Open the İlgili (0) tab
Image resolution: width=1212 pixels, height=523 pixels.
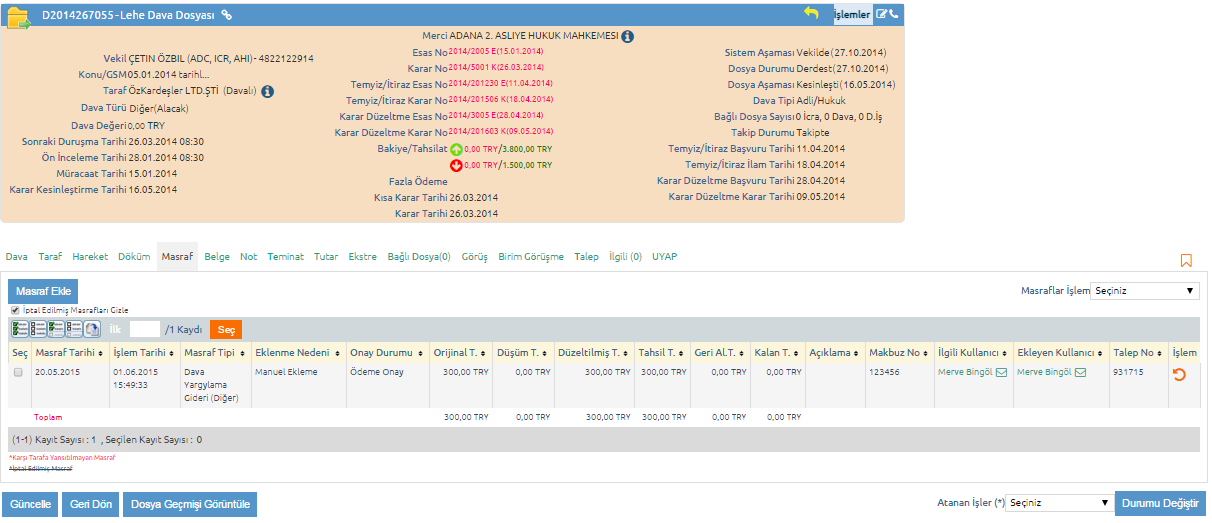pos(625,257)
